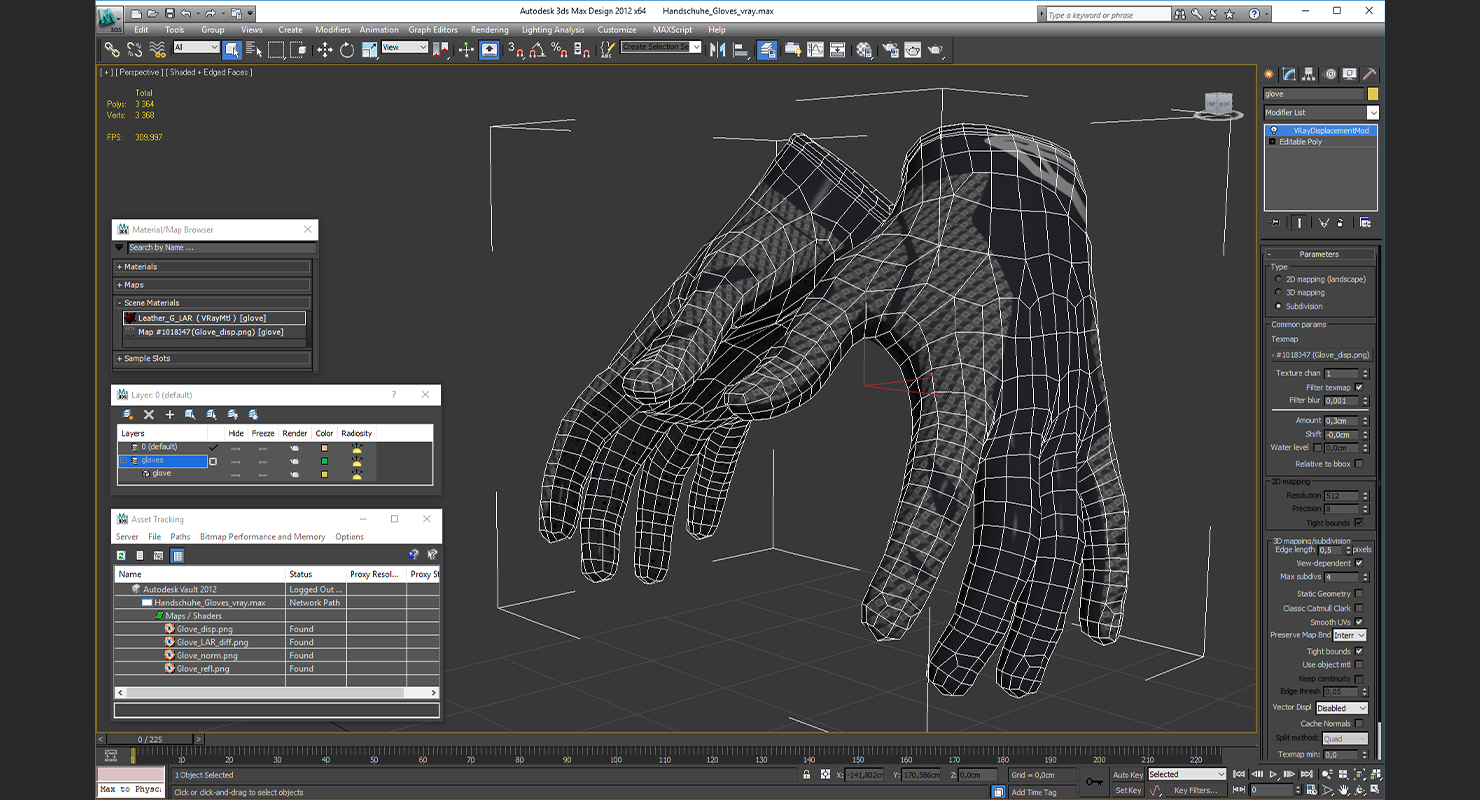Click the Glove_disp.png Texmap button

tap(1320, 355)
